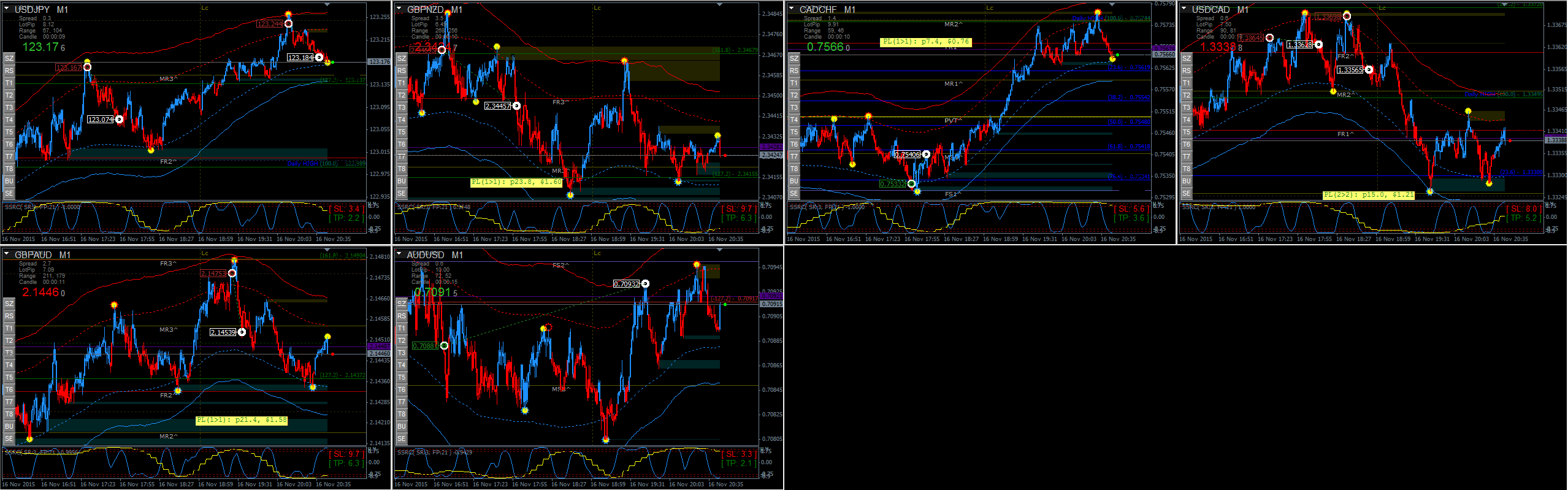Click the PL(2>2): p15.0 label on USDCAD
The width and height of the screenshot is (1568, 490).
pos(1369,195)
